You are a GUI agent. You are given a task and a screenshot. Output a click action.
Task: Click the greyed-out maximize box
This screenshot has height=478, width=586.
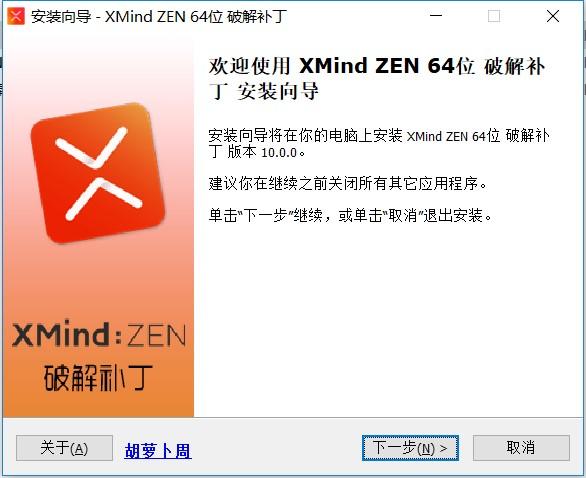[x=494, y=16]
